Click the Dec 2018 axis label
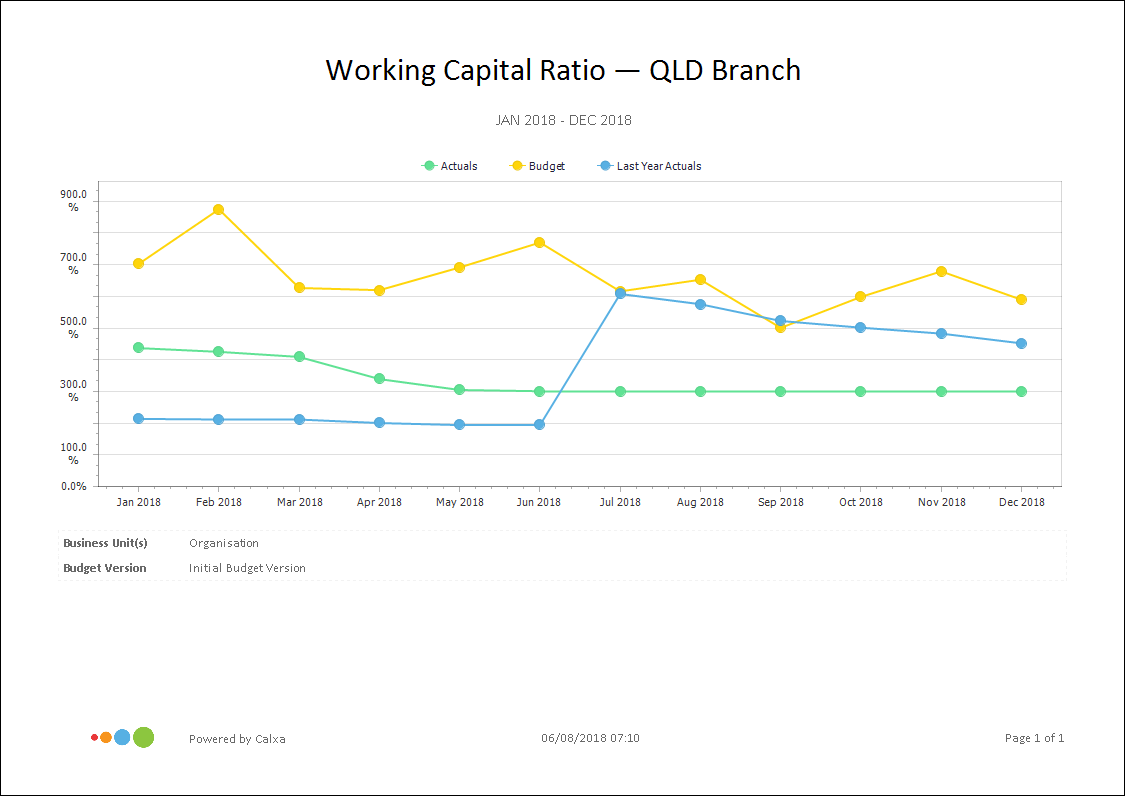 (x=1022, y=502)
